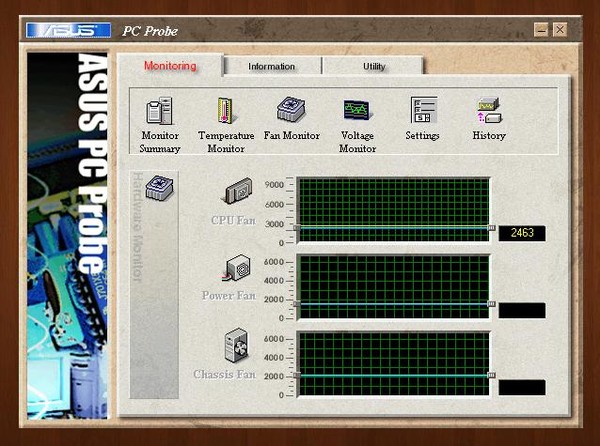Click the vertical Hardware Monitor label

pyautogui.click(x=137, y=227)
